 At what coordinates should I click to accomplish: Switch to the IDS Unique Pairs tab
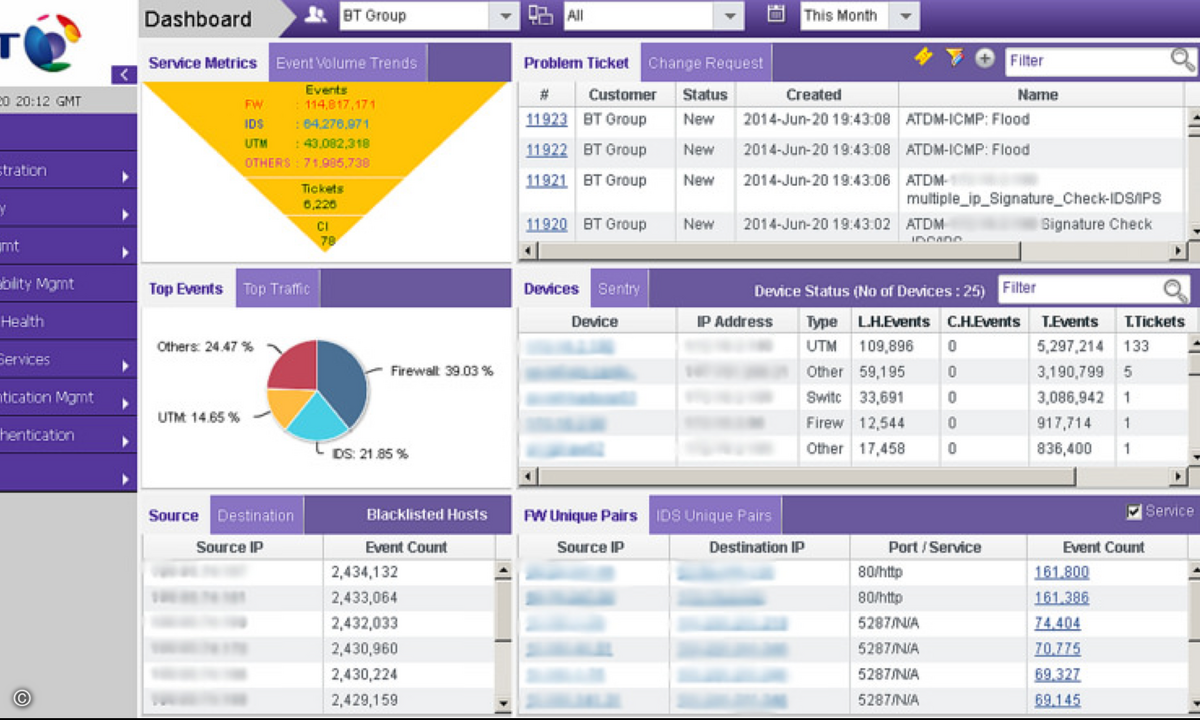714,515
